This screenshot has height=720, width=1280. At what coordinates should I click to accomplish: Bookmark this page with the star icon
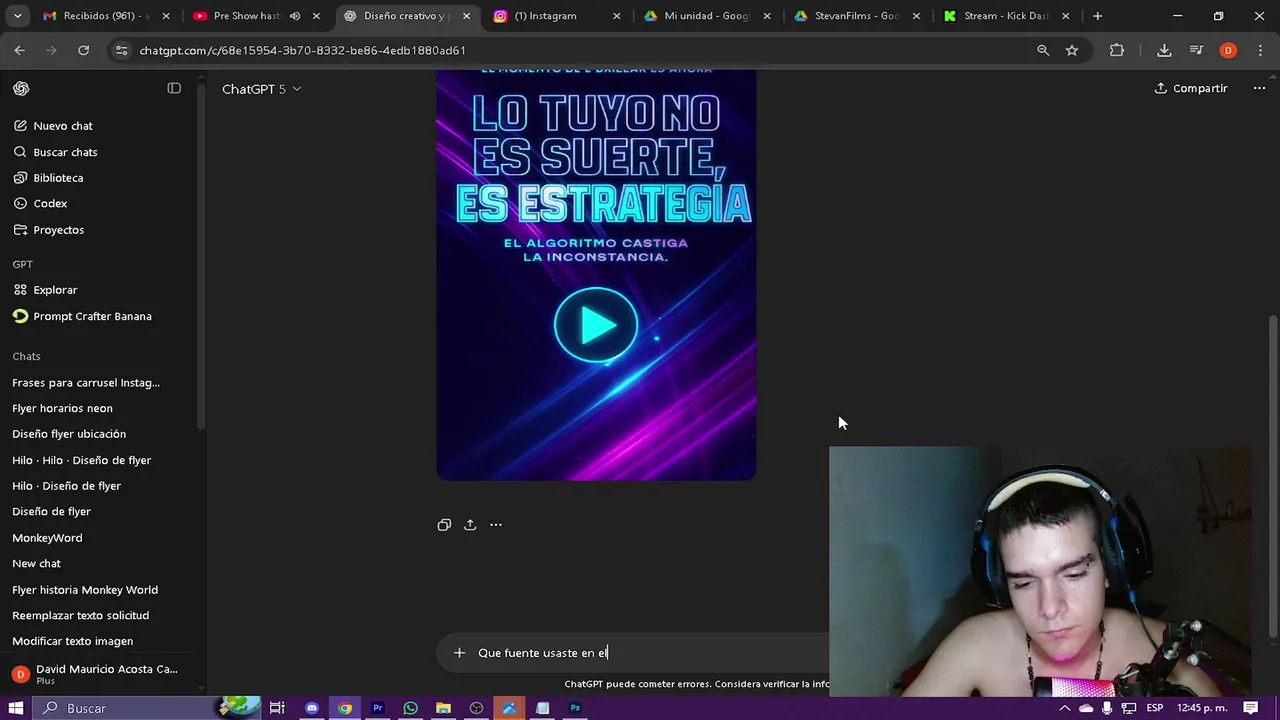click(x=1072, y=50)
